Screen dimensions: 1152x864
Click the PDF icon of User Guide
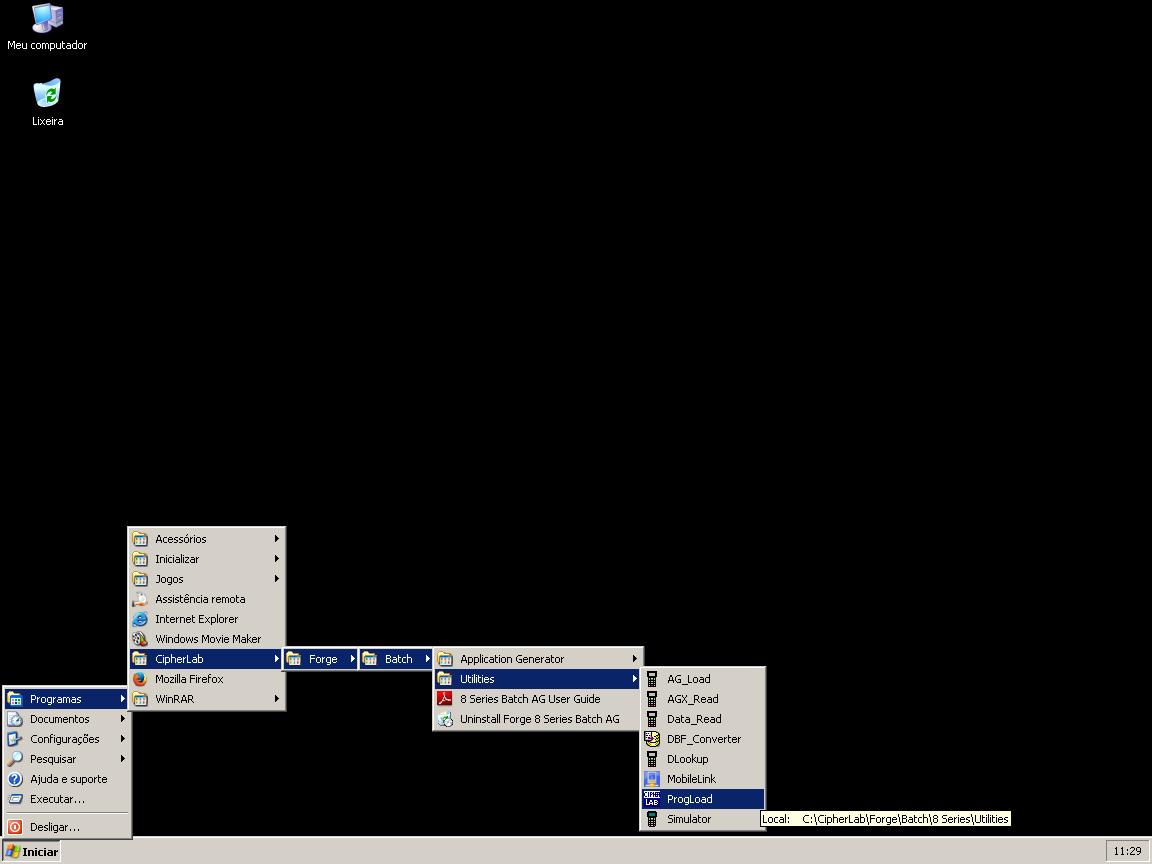click(445, 699)
